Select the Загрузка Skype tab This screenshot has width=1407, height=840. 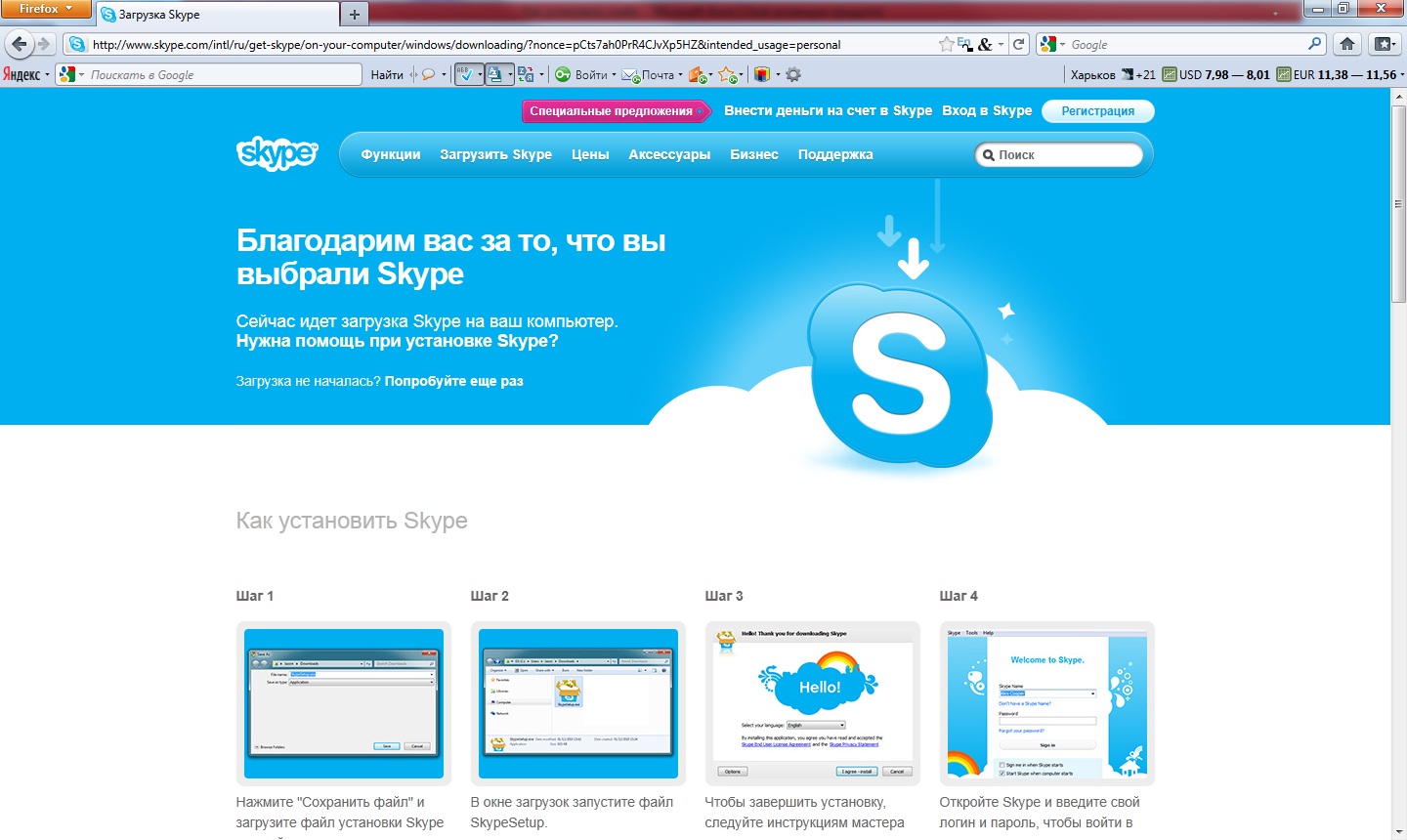coord(217,15)
